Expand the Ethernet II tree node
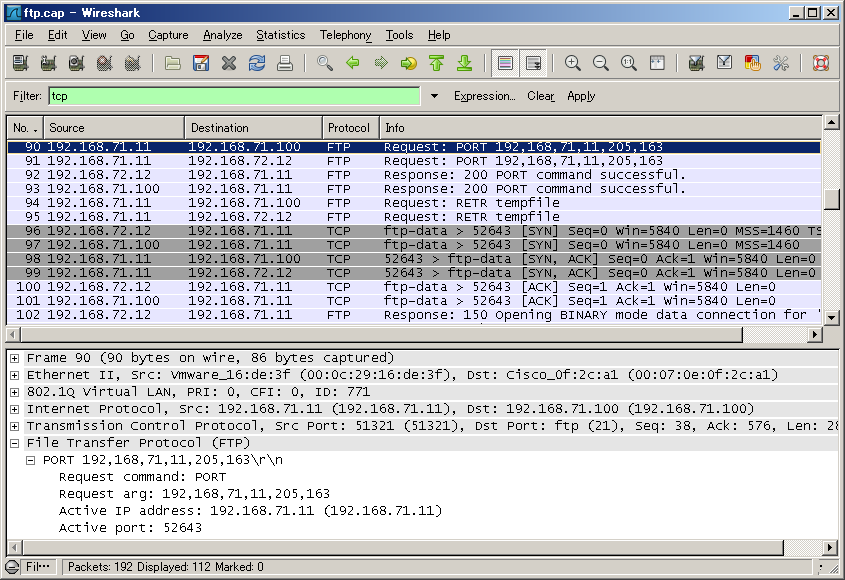 pyautogui.click(x=15, y=375)
